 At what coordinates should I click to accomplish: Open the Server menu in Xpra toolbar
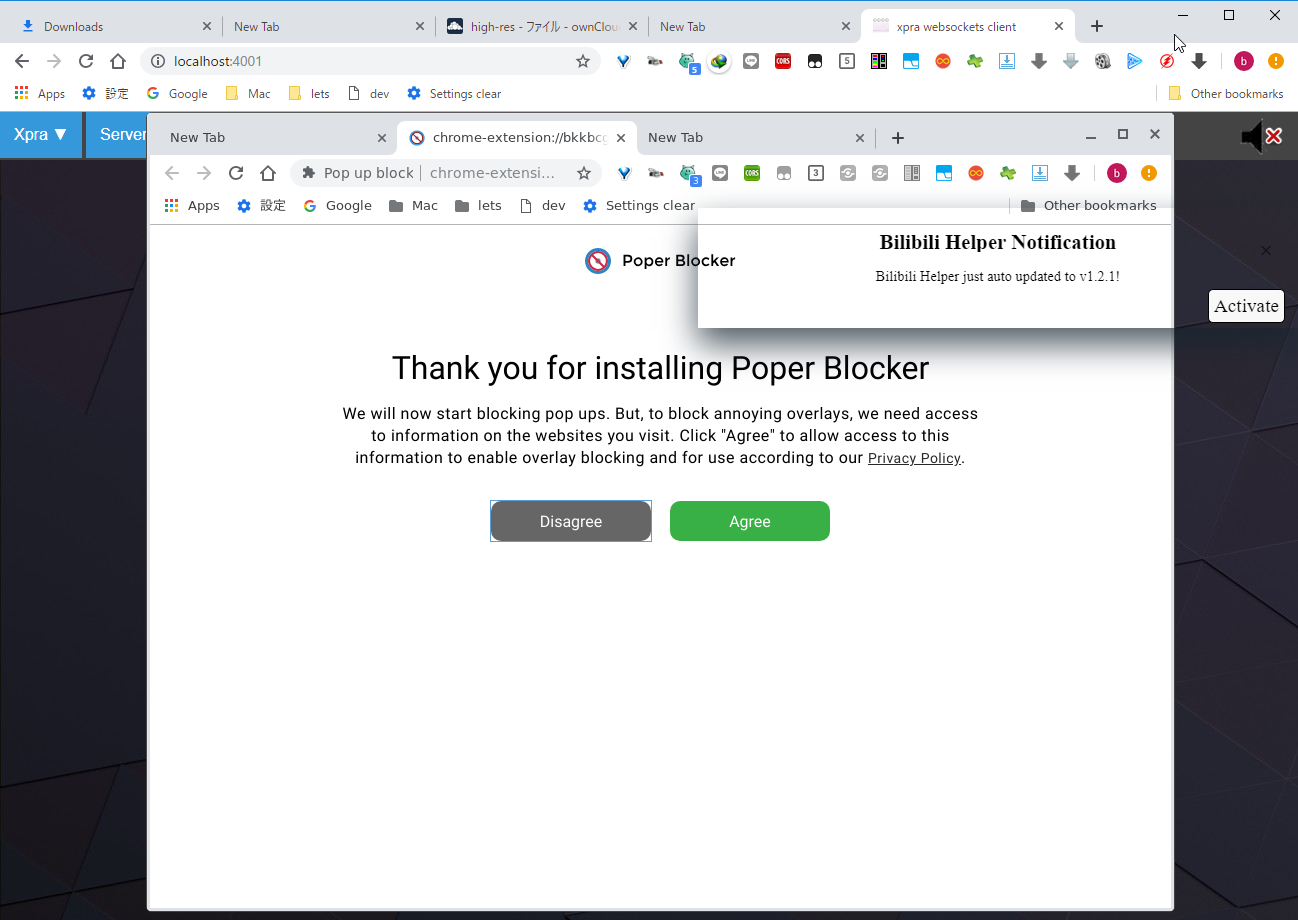click(118, 135)
